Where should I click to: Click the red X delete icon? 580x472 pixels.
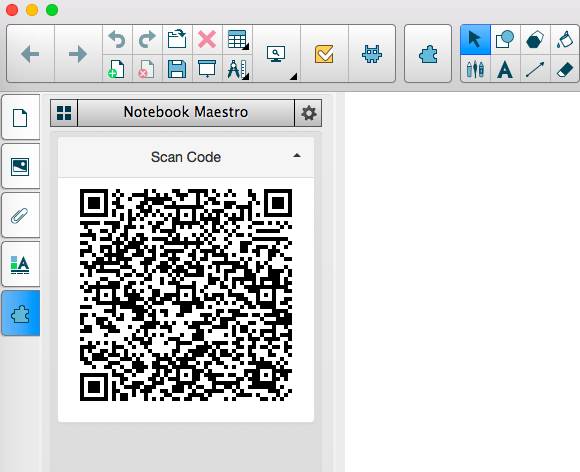(207, 39)
